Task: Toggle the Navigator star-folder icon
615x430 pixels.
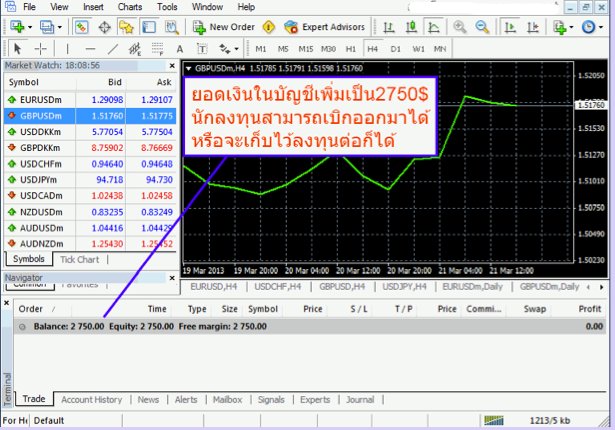Action: click(126, 27)
